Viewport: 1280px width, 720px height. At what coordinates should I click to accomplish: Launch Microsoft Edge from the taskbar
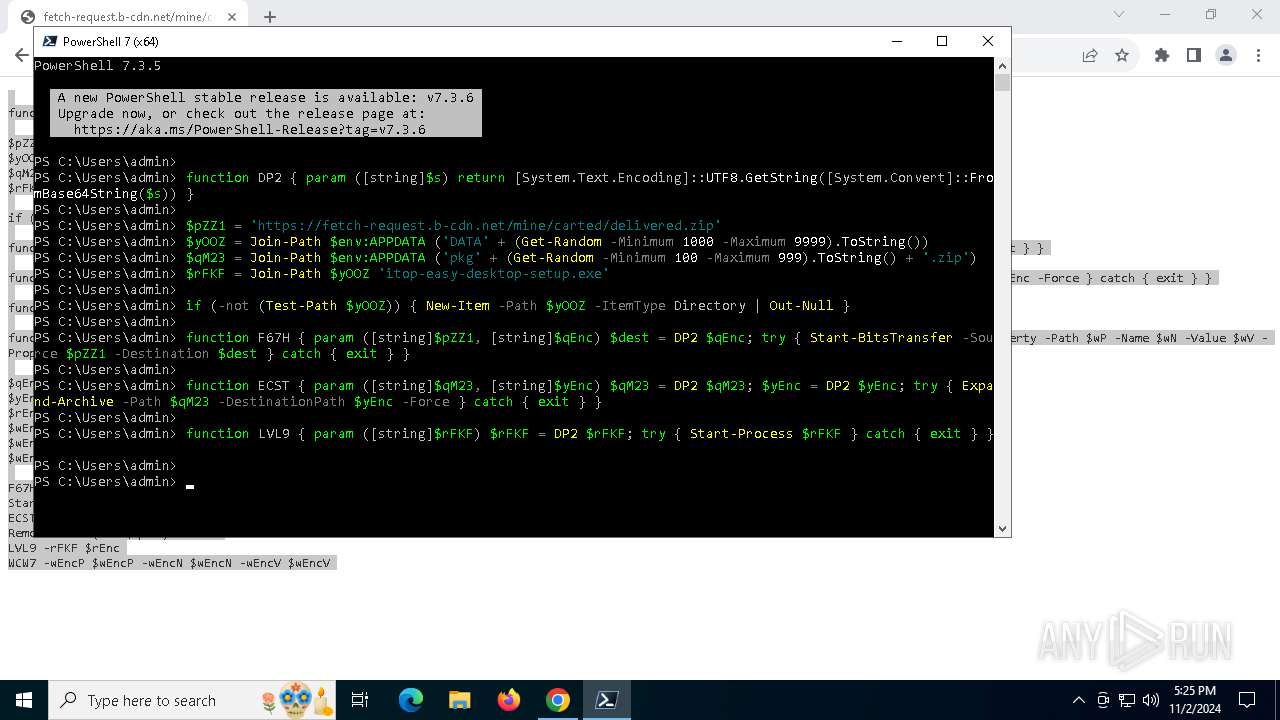pyautogui.click(x=411, y=700)
